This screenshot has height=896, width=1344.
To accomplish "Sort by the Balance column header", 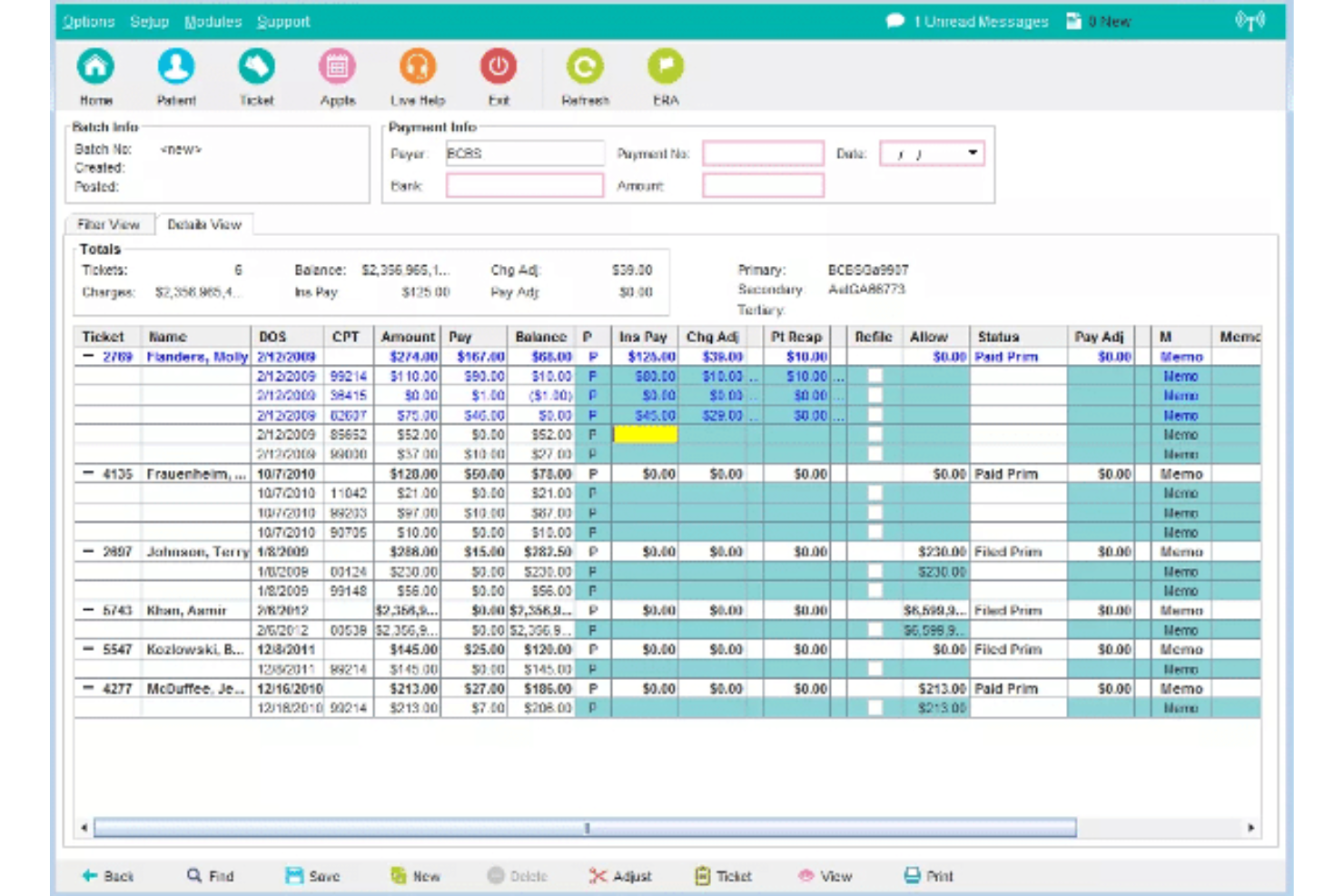I will pos(540,337).
